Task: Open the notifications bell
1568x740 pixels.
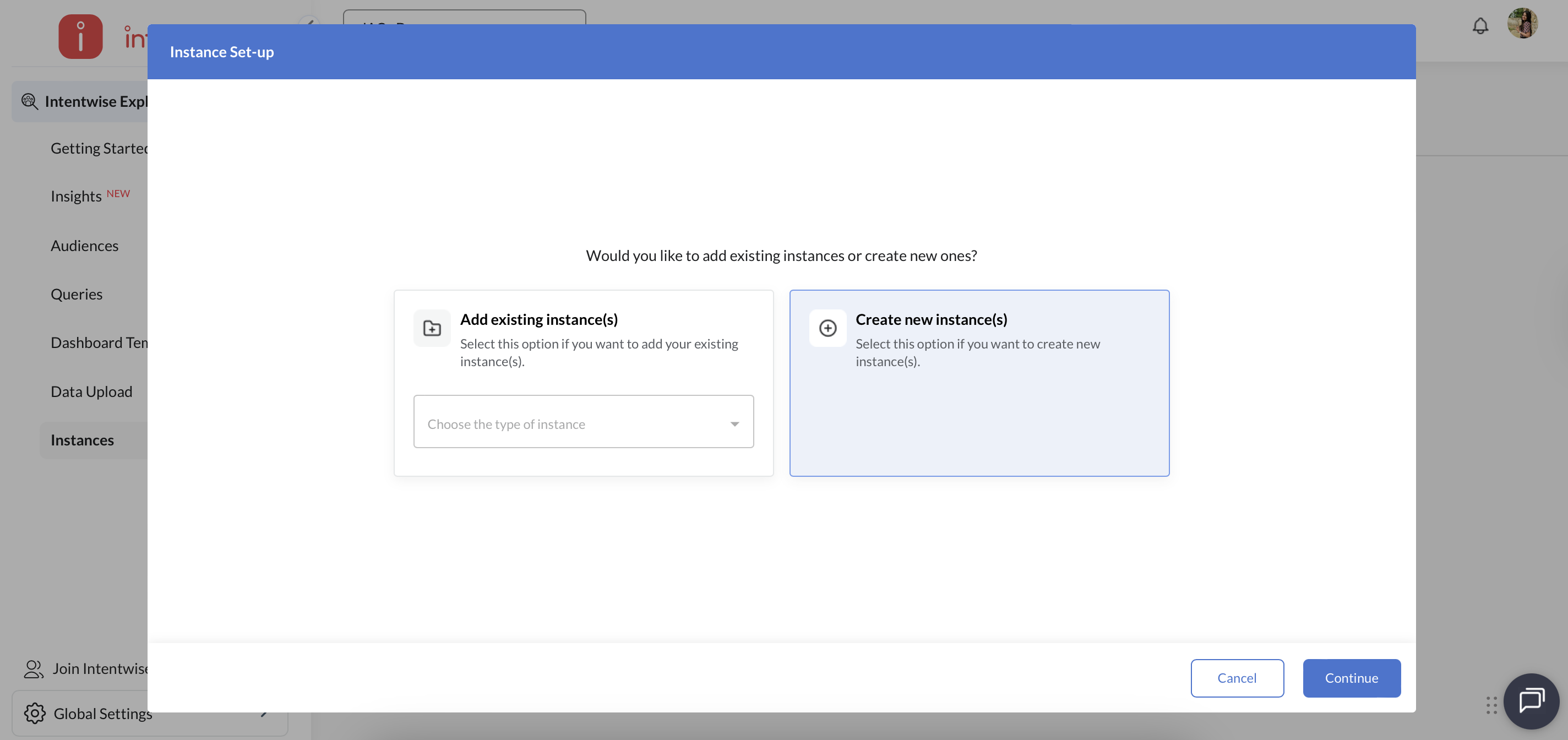Action: tap(1480, 26)
